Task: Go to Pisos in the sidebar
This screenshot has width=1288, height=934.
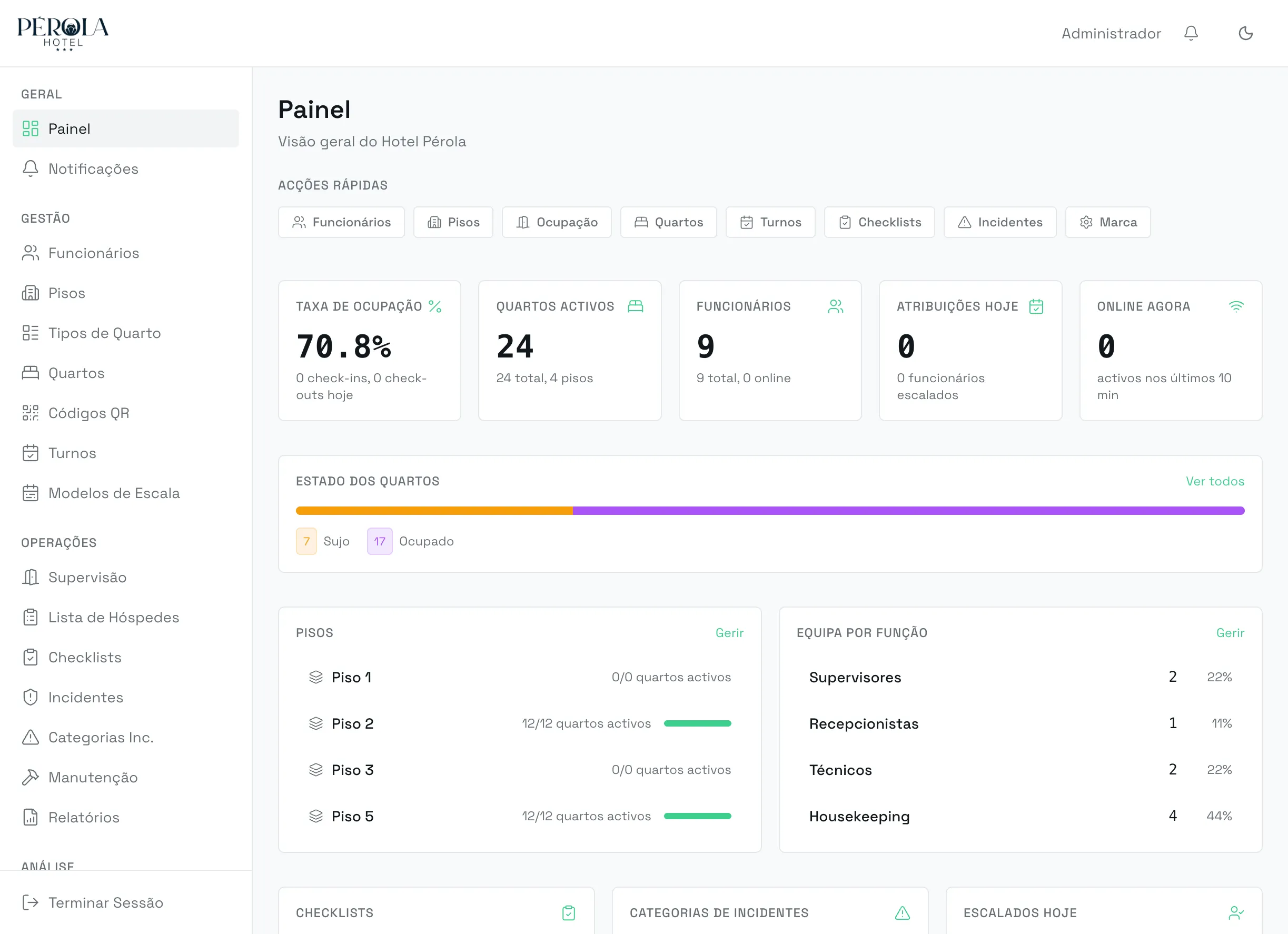Action: coord(125,293)
